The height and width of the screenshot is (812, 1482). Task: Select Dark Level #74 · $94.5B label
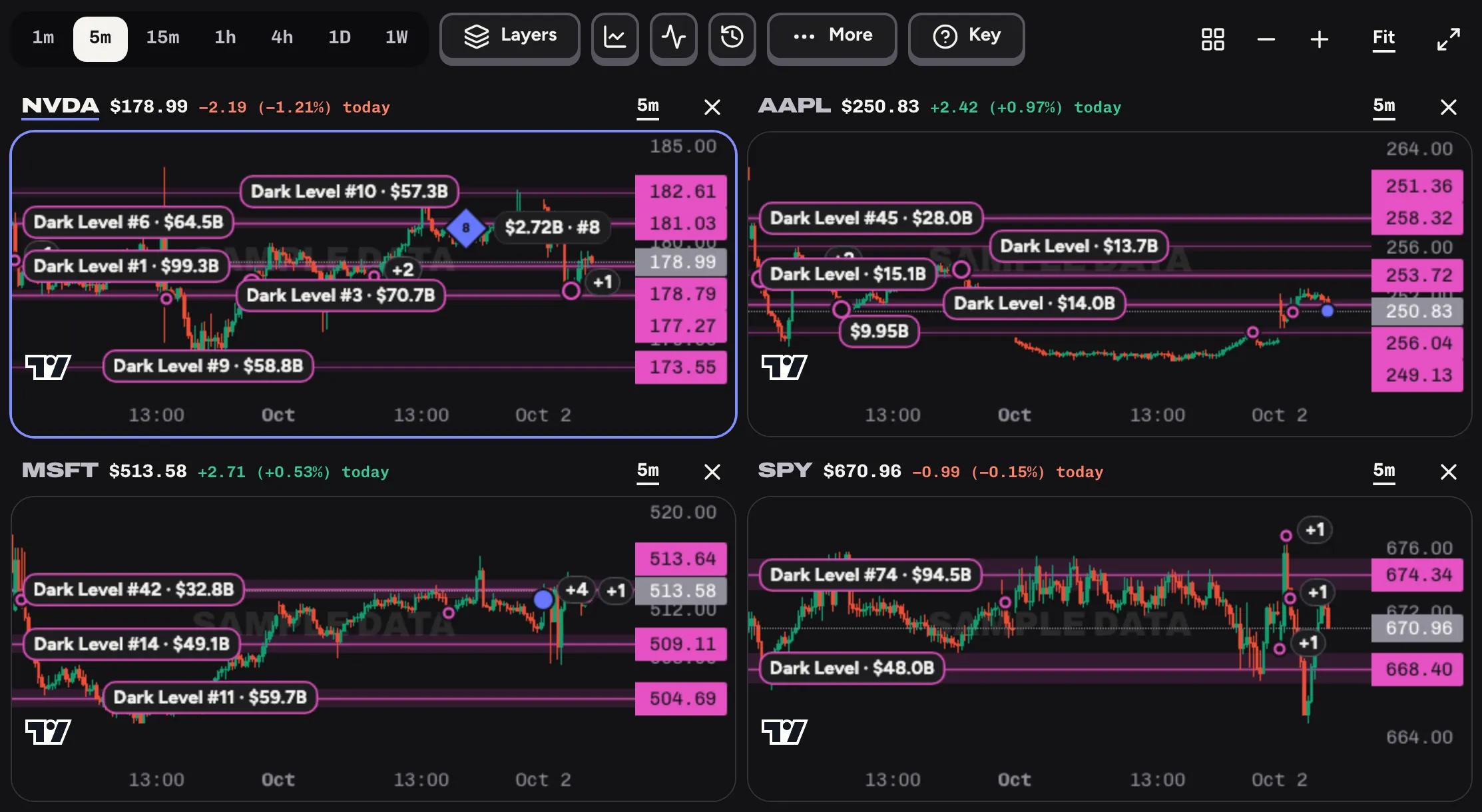click(x=870, y=575)
